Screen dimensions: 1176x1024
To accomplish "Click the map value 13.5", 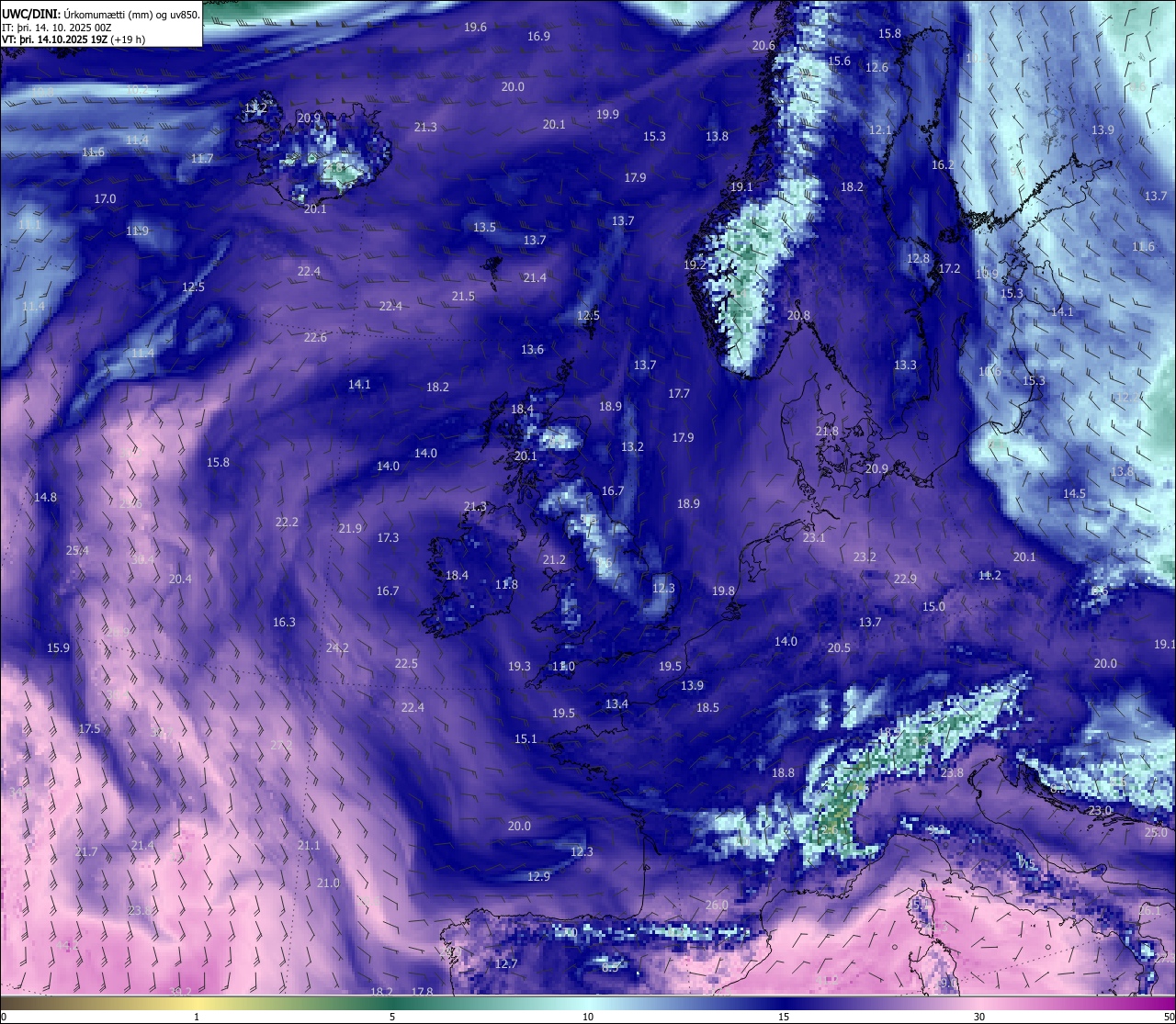I will coord(484,228).
